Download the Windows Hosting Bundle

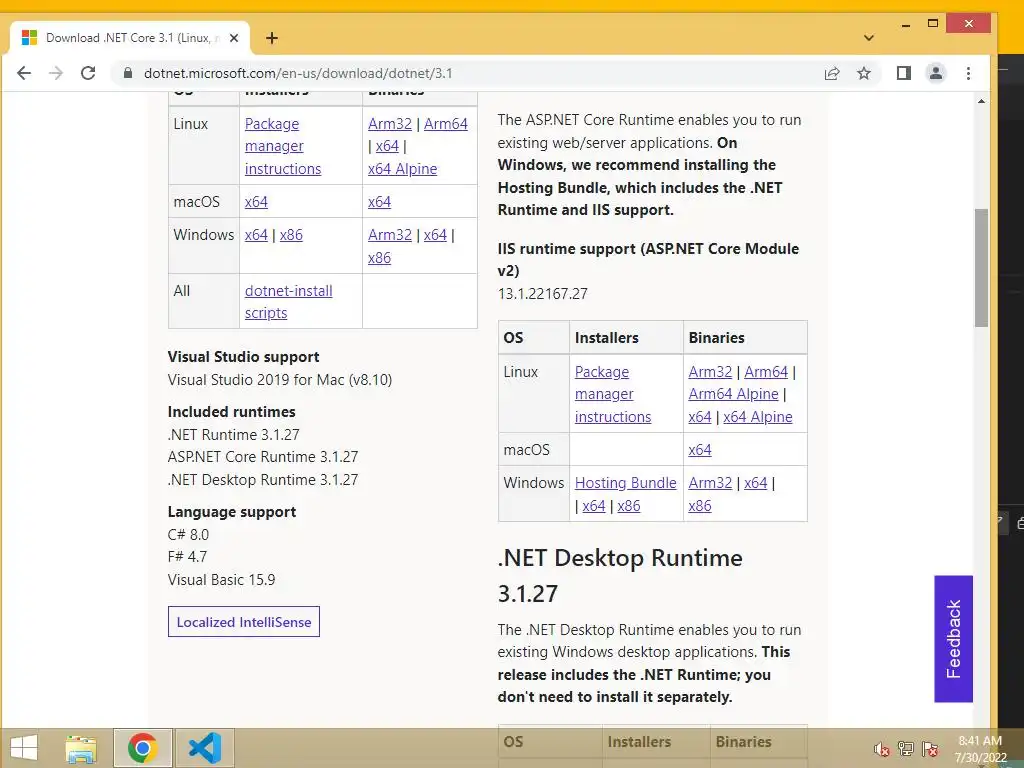coord(626,483)
